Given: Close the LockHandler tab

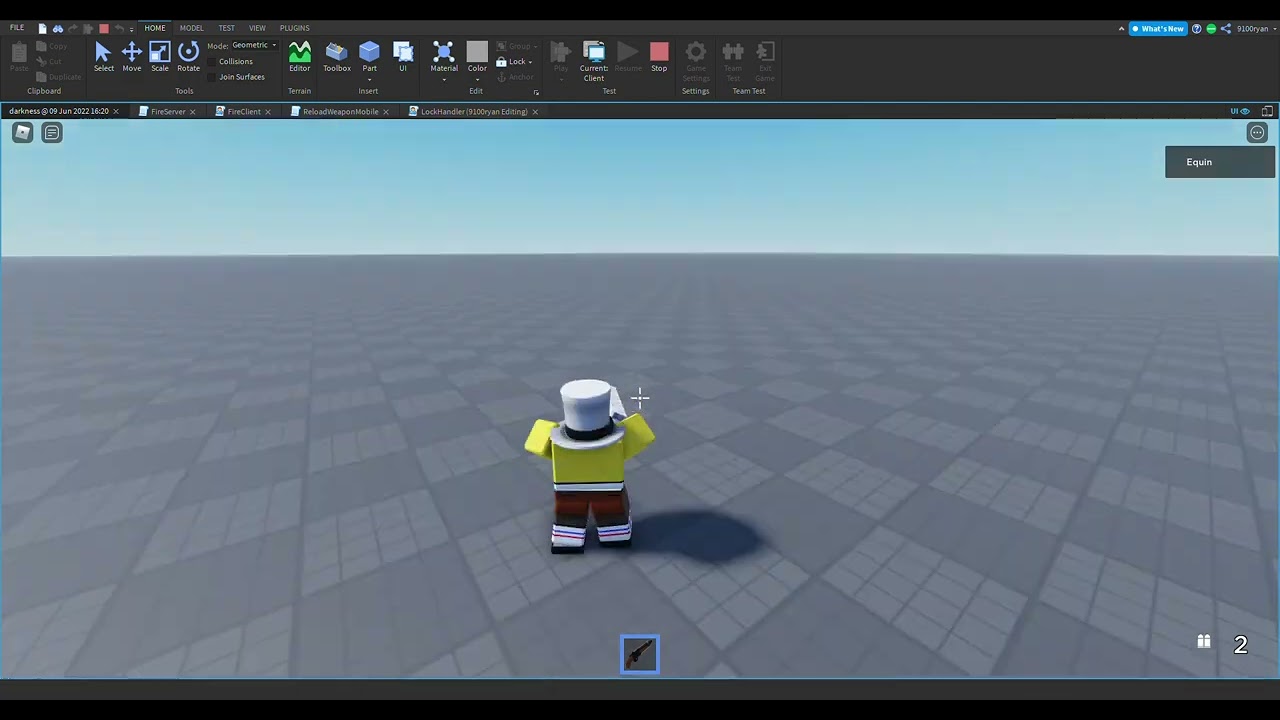Looking at the screenshot, I should [535, 111].
